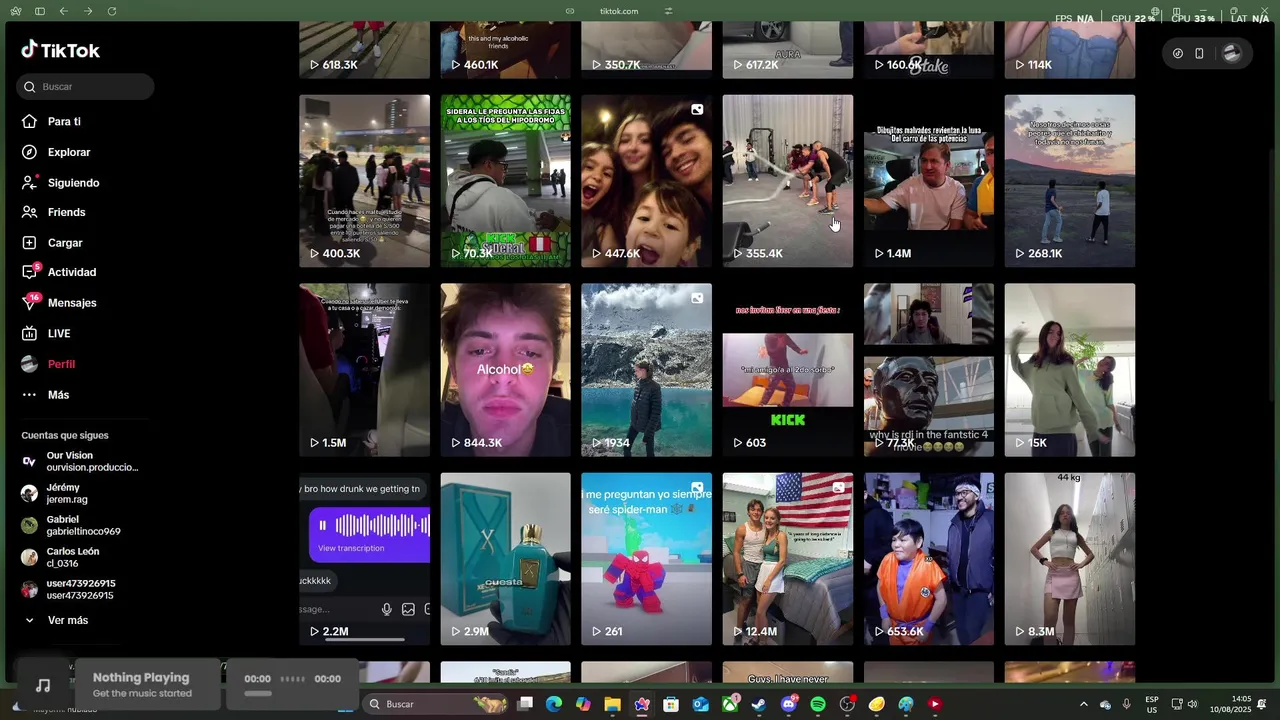Click the tiktok.com address bar
1280x720 pixels.
pyautogui.click(x=619, y=11)
